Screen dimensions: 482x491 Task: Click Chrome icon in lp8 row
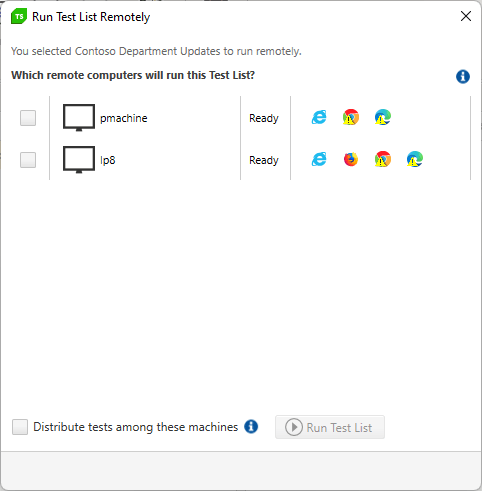tap(383, 159)
